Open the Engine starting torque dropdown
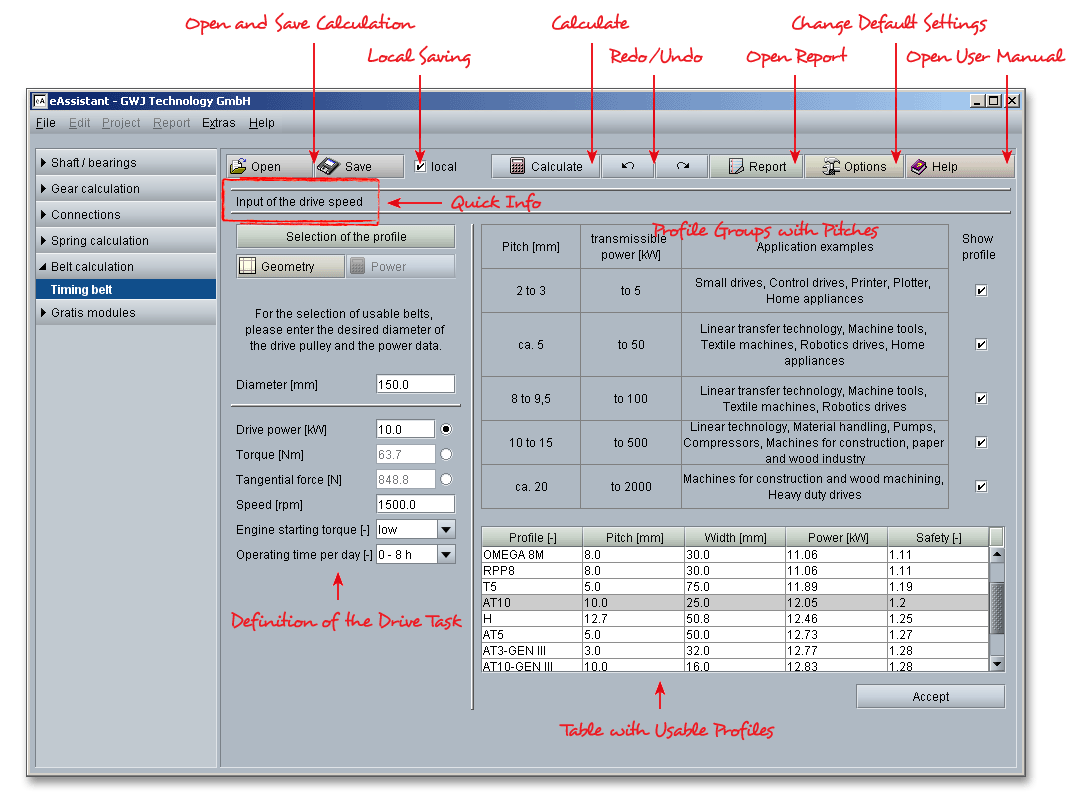1070x793 pixels. (x=446, y=530)
